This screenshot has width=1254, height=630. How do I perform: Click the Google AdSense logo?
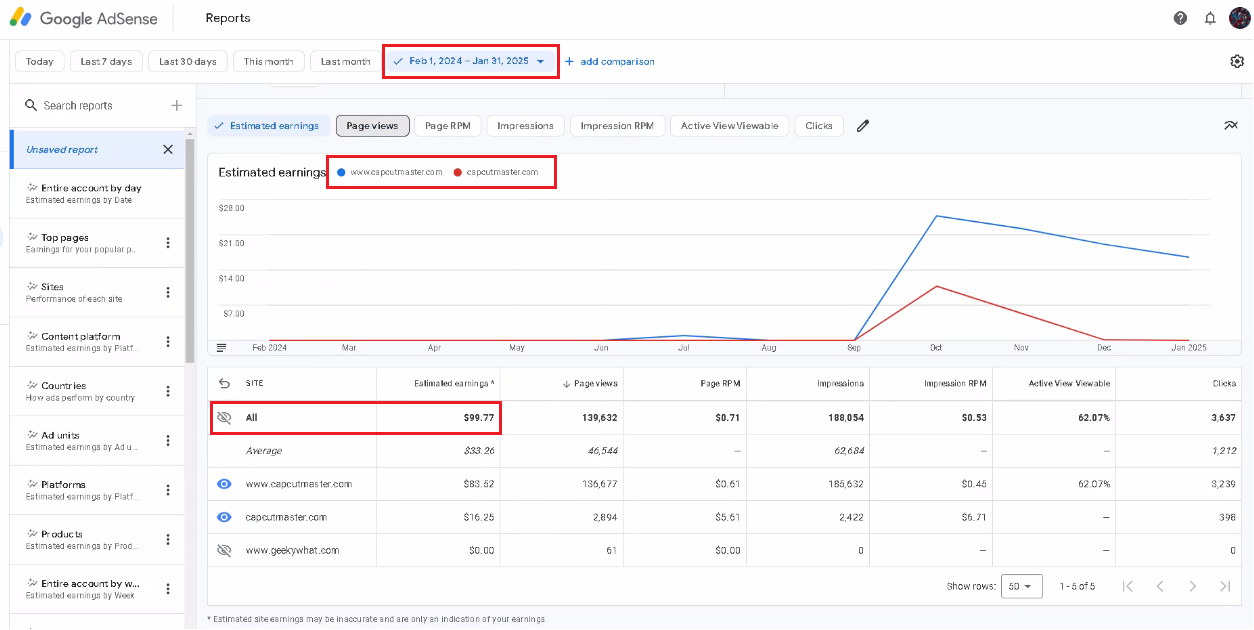click(x=85, y=18)
